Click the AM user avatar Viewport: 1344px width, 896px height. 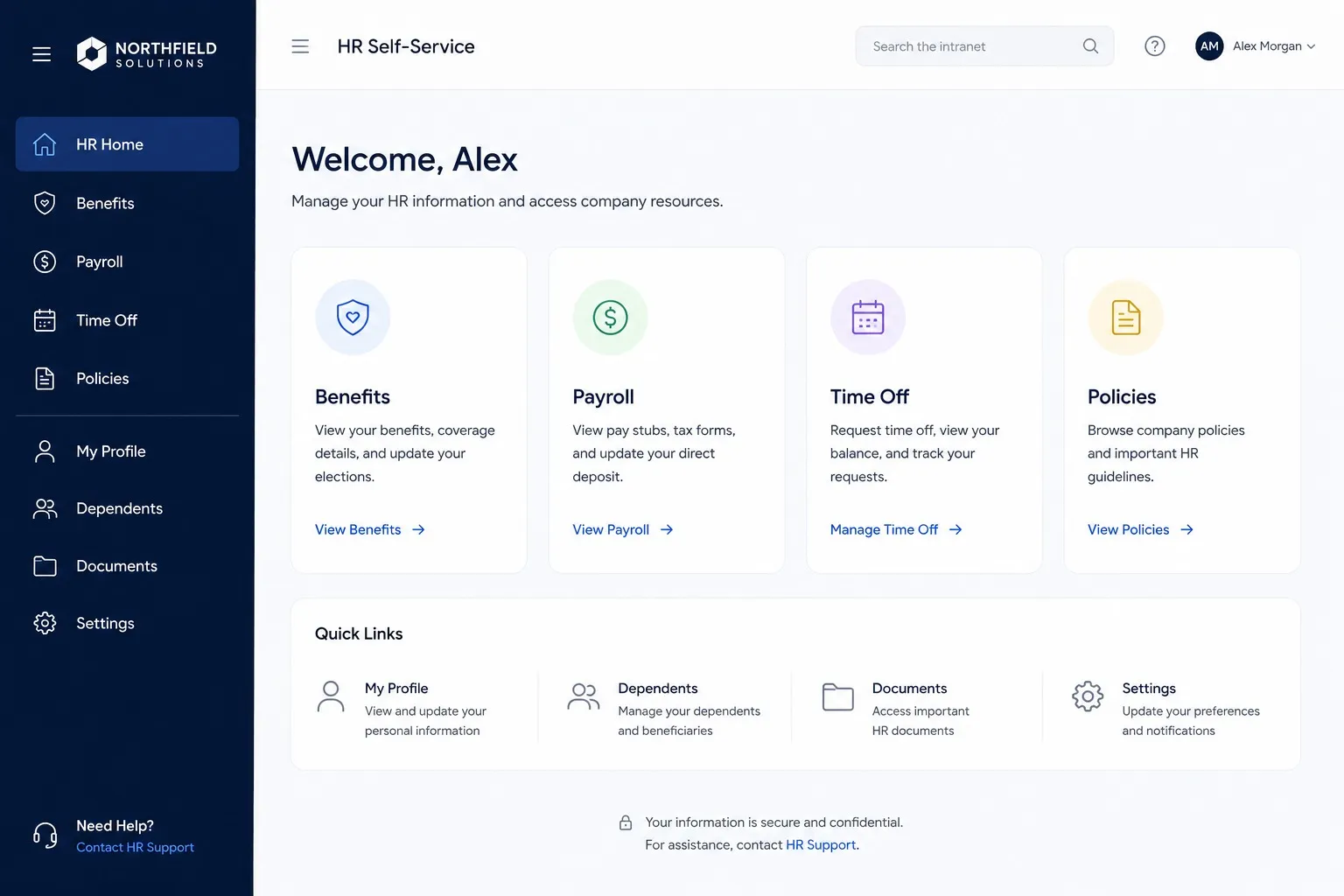pos(1209,46)
